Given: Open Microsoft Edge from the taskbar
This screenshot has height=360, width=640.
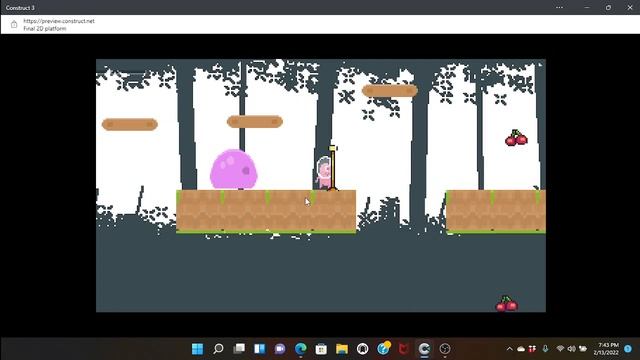Looking at the screenshot, I should pos(301,349).
